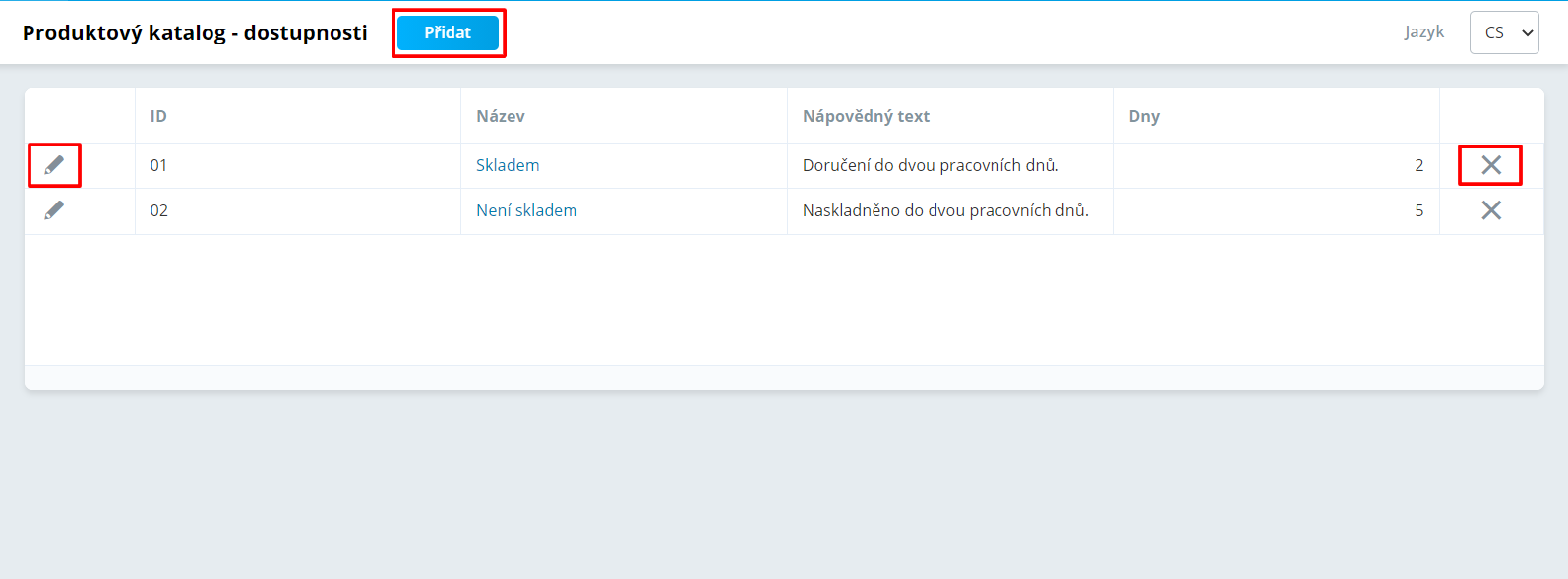
Task: Select Dny value 2 in Skladem row
Action: coord(1418,165)
